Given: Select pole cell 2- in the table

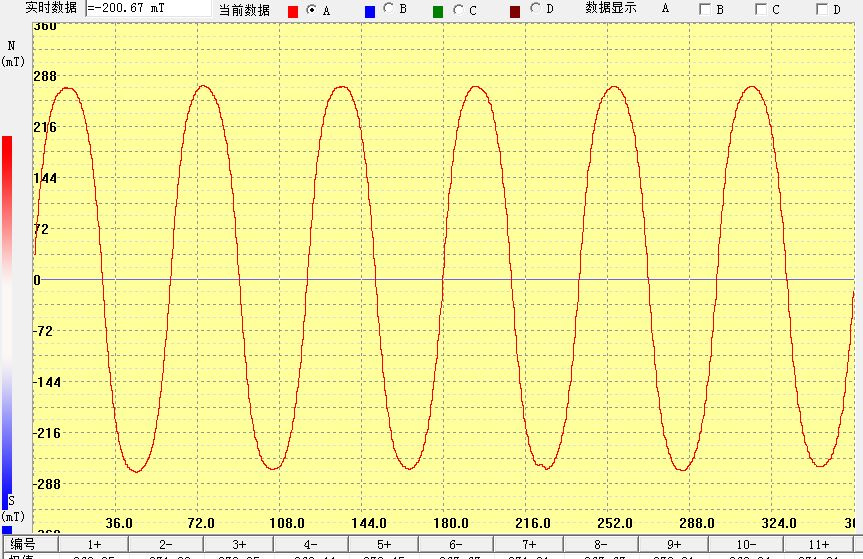Looking at the screenshot, I should point(166,544).
